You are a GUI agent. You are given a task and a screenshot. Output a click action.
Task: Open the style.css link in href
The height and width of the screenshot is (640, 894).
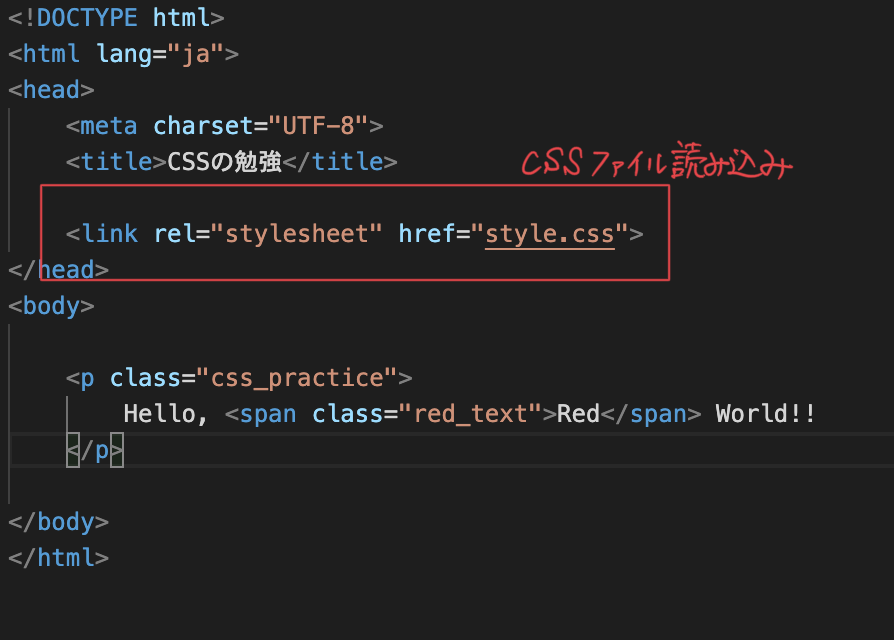550,234
